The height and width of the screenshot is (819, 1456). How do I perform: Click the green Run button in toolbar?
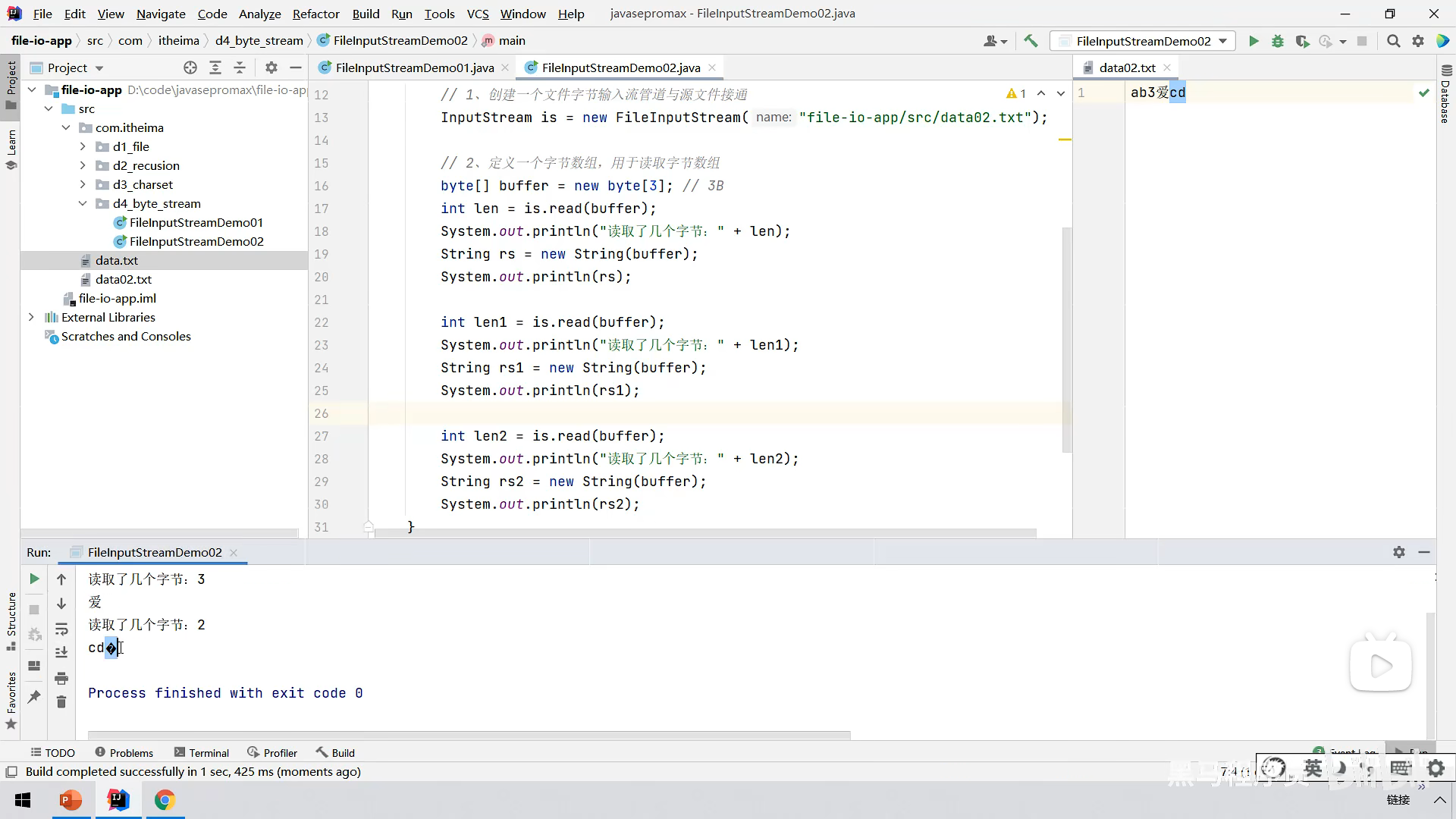1254,41
